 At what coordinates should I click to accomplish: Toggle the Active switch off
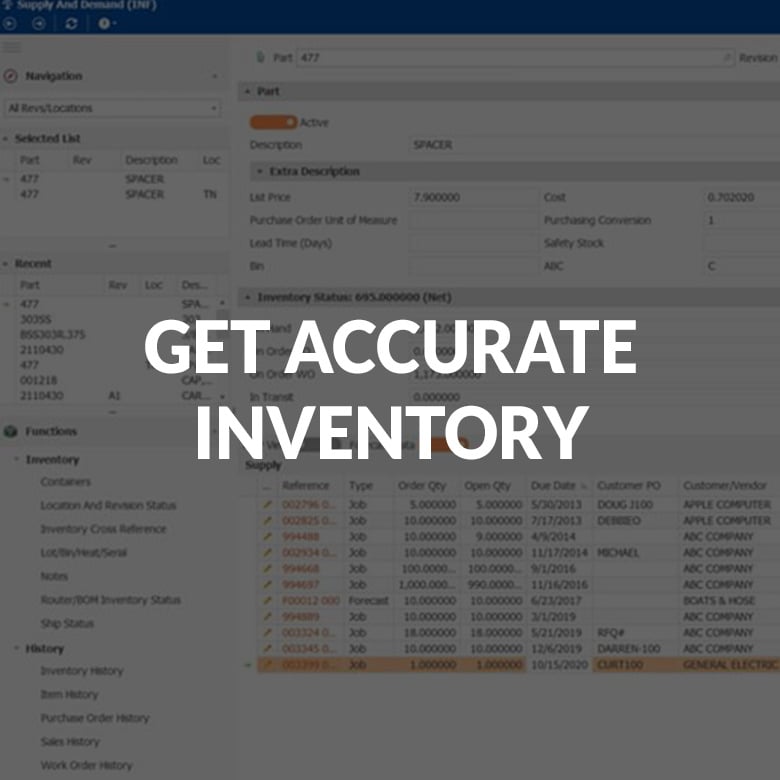[x=273, y=123]
